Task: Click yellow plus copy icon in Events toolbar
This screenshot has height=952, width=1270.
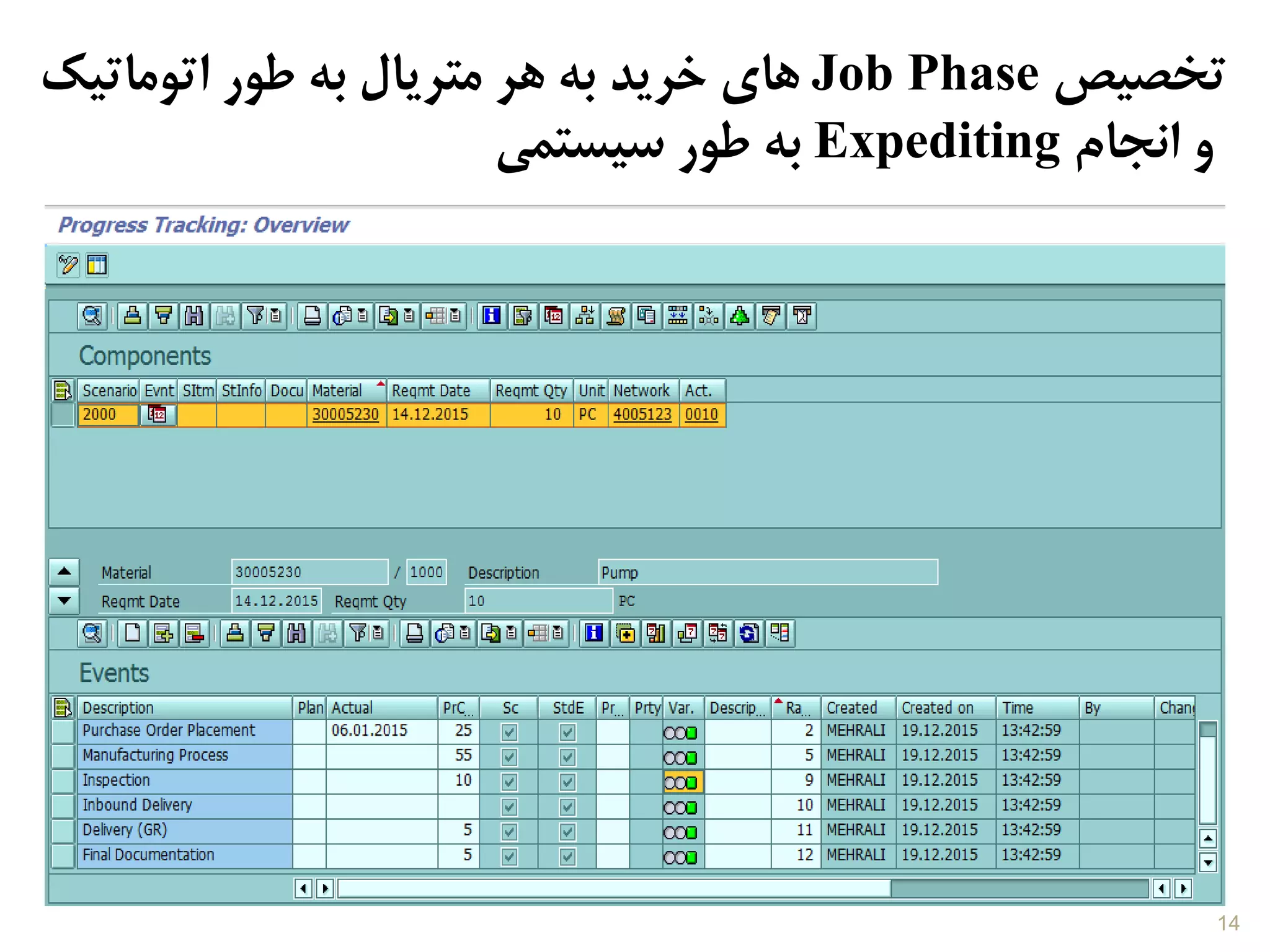Action: click(626, 633)
